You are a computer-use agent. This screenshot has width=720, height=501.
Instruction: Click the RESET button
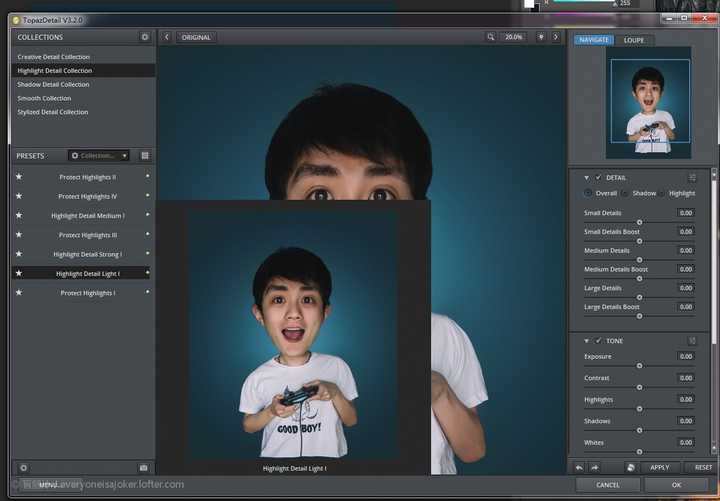(702, 467)
